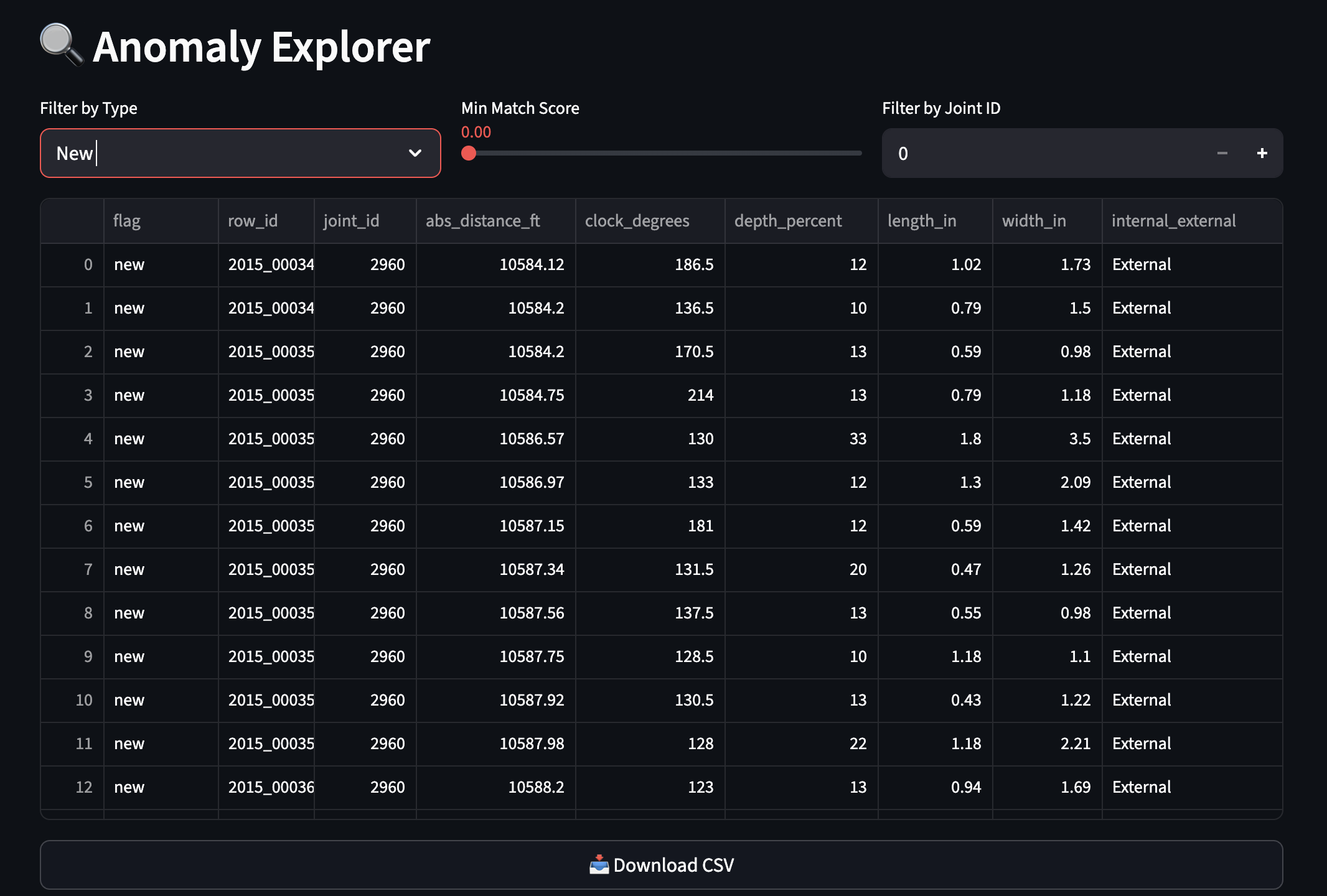Viewport: 1327px width, 896px height.
Task: Click the magnifying glass icon in the title
Action: [61, 45]
